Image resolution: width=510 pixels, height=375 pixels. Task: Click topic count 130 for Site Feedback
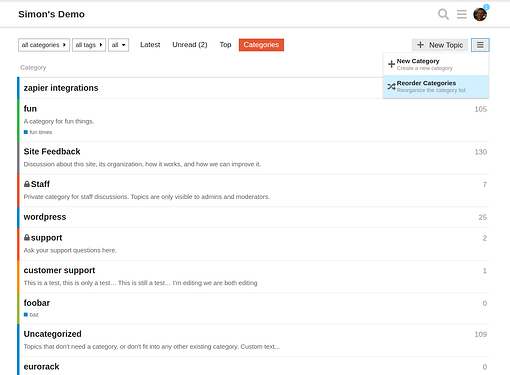[x=480, y=152]
